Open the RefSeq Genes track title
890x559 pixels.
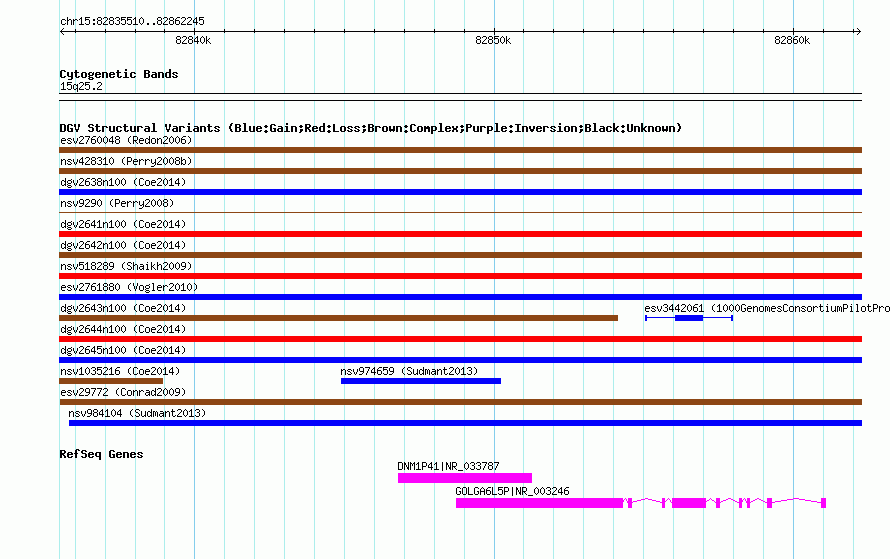(x=101, y=454)
